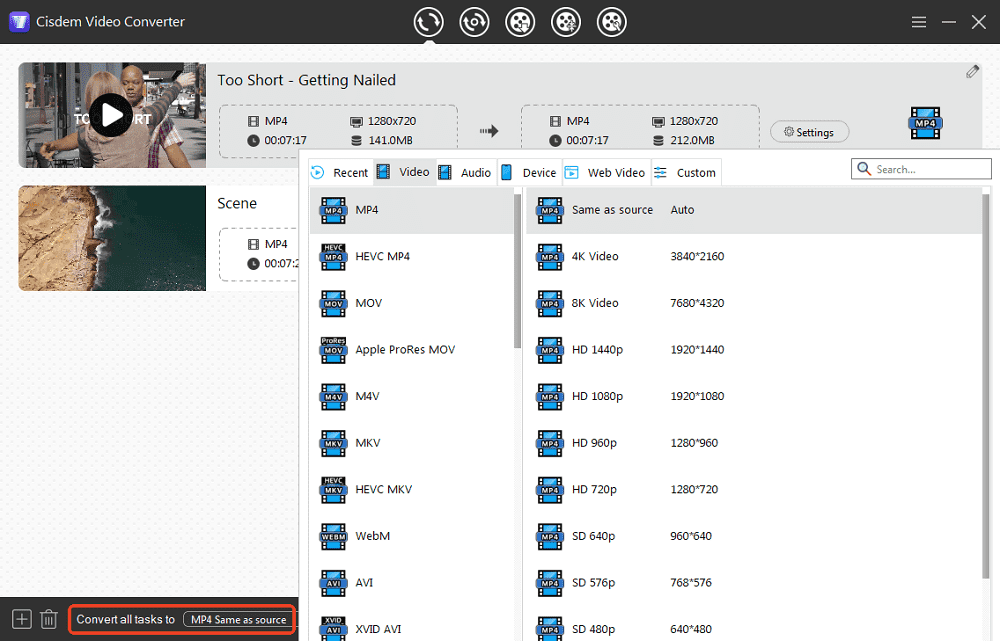The image size is (1000, 641).
Task: Click the MP4 output format icon beside Settings
Action: point(925,123)
